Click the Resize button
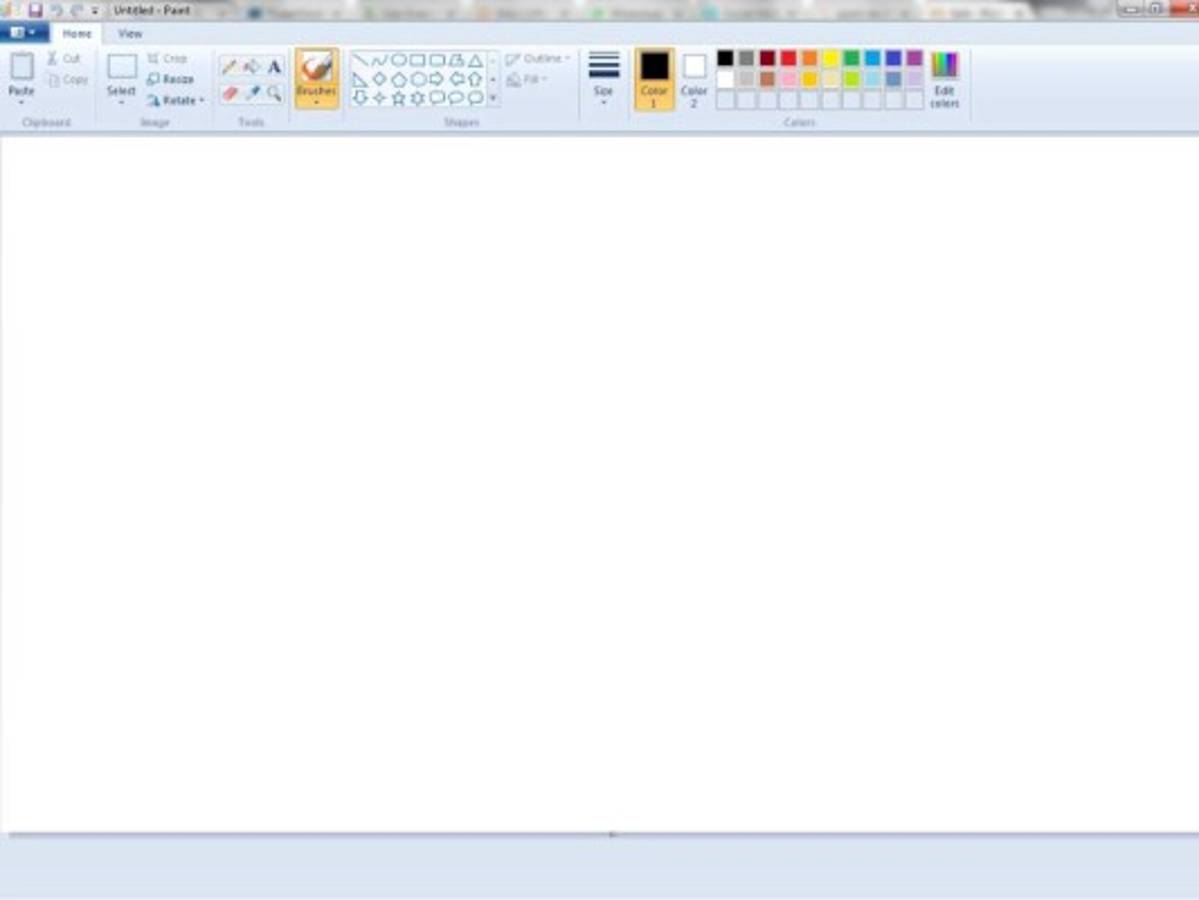This screenshot has height=900, width=1199. point(170,79)
